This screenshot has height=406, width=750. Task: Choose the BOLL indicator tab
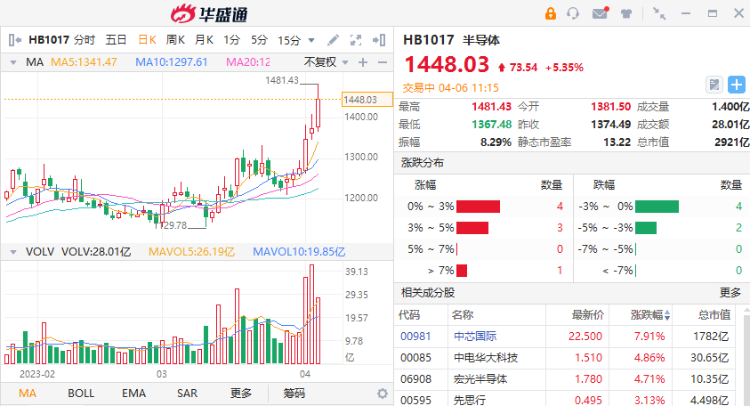[x=81, y=393]
